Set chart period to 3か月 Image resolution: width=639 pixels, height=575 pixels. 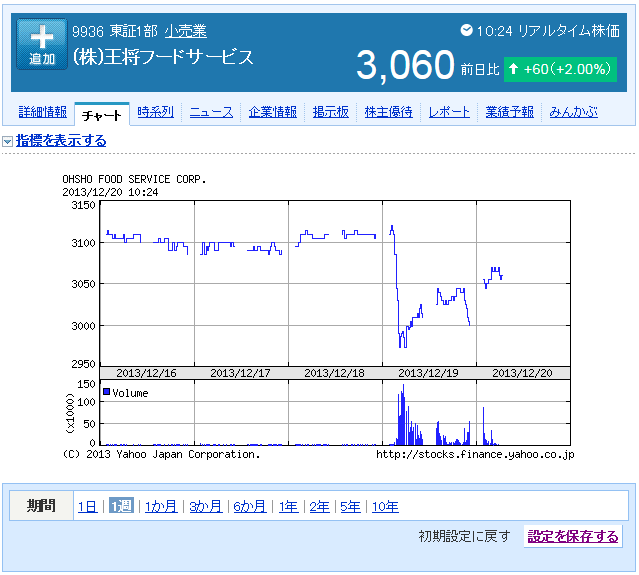[206, 507]
